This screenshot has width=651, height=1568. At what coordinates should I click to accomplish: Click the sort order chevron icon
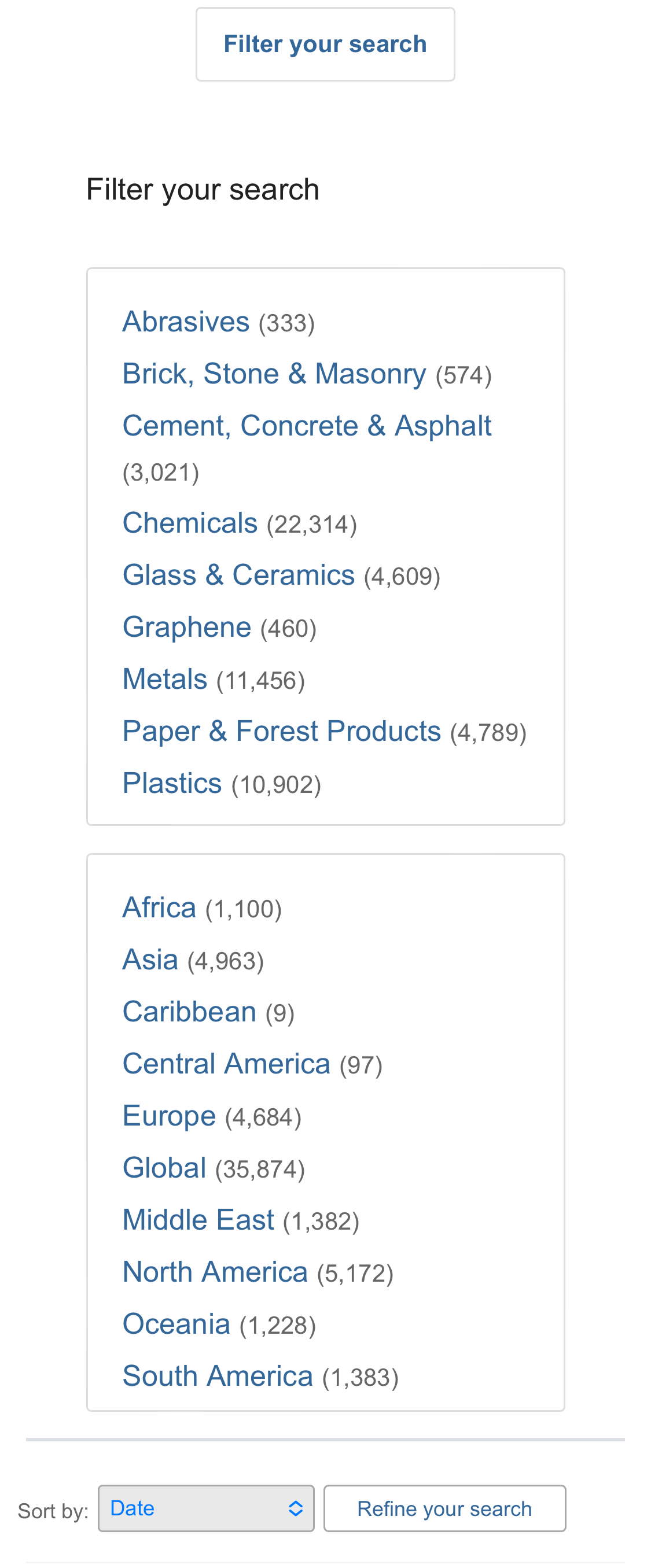[295, 1508]
